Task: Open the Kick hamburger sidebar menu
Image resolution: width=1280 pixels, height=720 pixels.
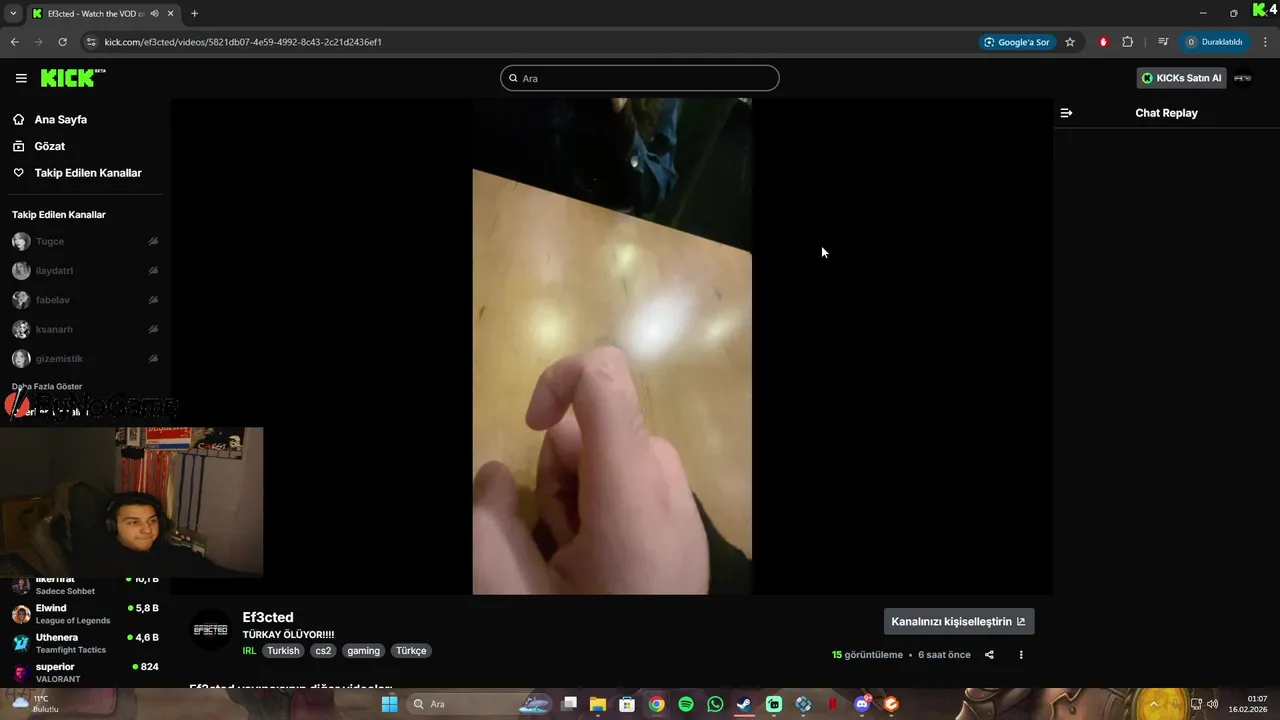Action: coord(21,78)
